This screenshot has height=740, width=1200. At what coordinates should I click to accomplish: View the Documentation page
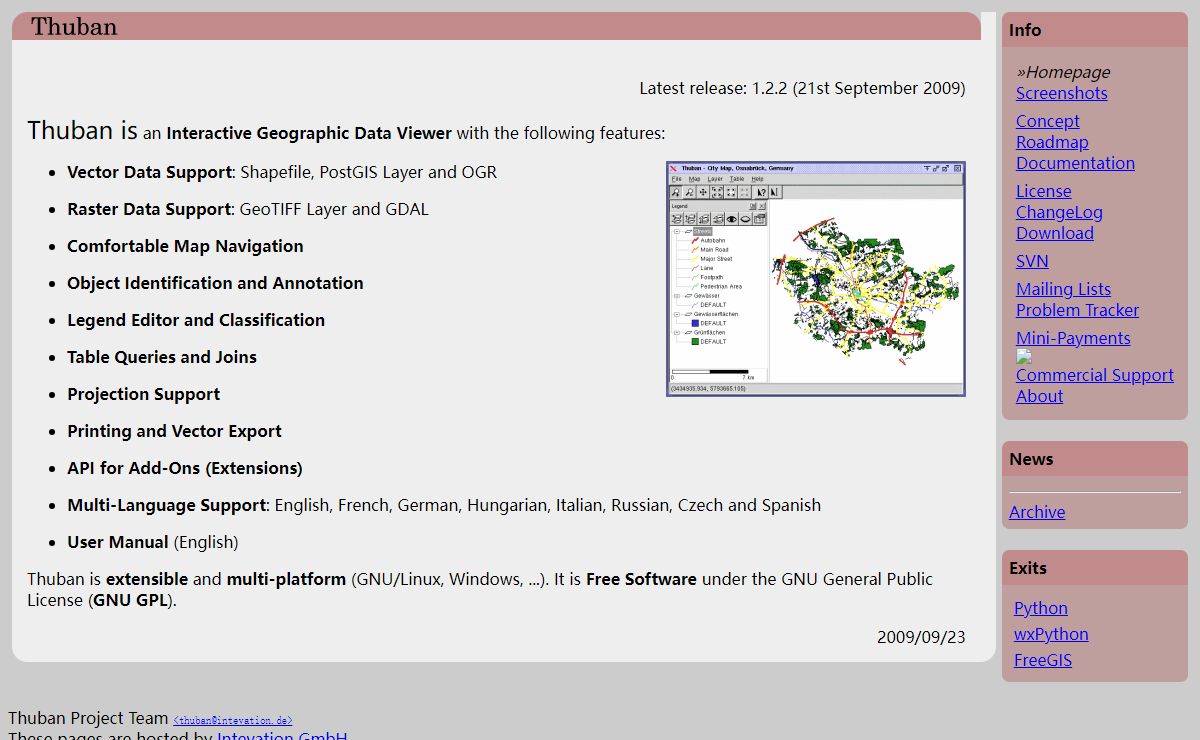(1075, 163)
